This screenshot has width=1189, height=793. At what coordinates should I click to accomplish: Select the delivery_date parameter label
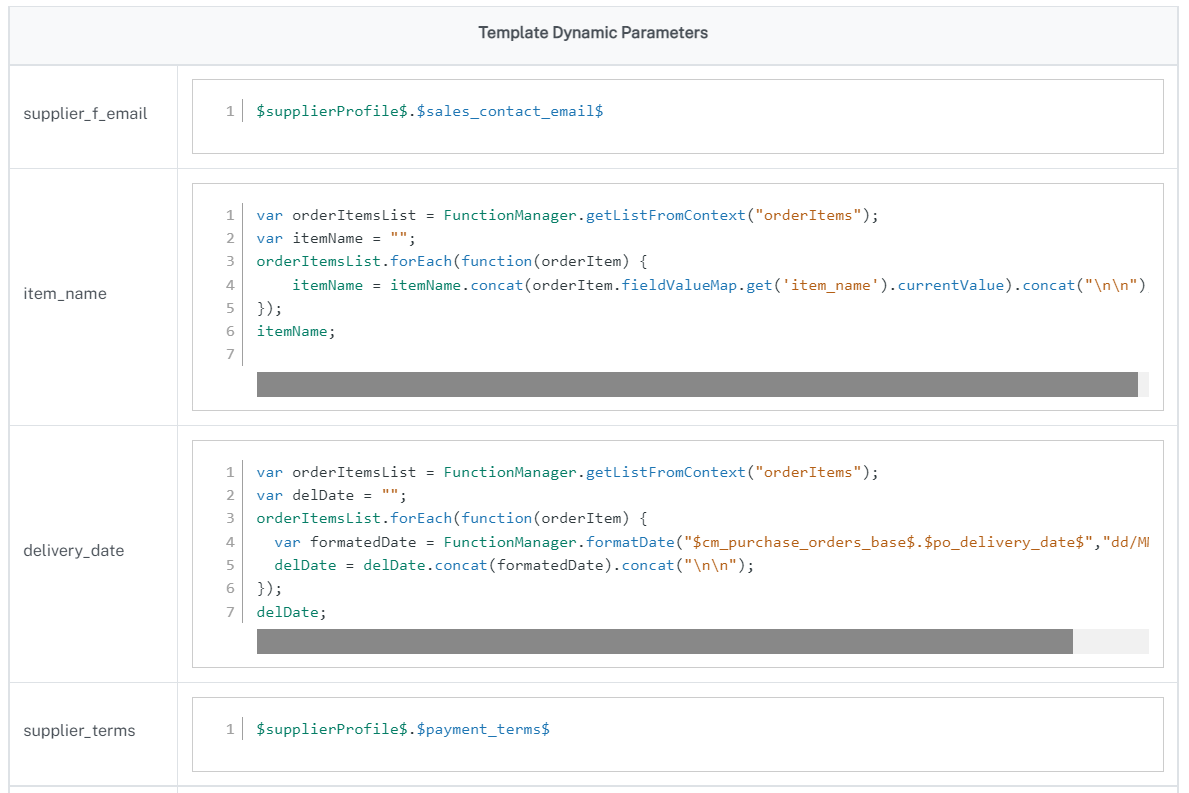coord(73,551)
